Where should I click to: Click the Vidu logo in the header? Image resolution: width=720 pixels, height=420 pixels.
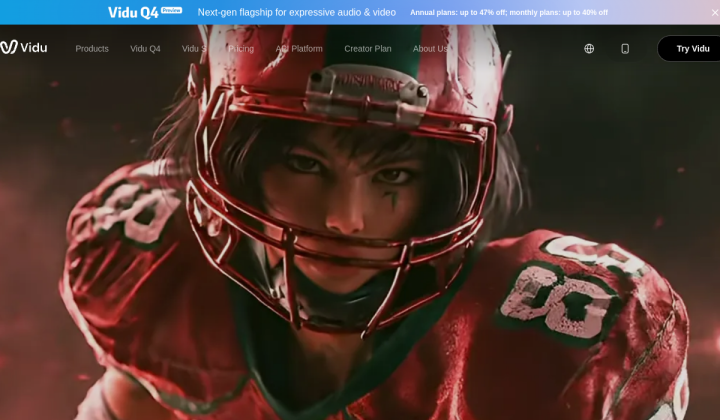click(x=23, y=47)
